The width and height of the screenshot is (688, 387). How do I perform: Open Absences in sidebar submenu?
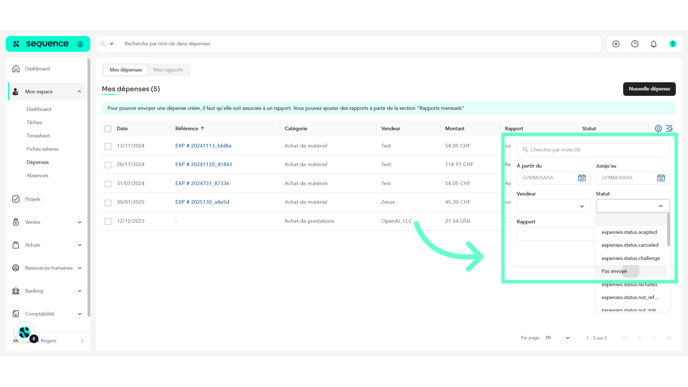tap(37, 176)
